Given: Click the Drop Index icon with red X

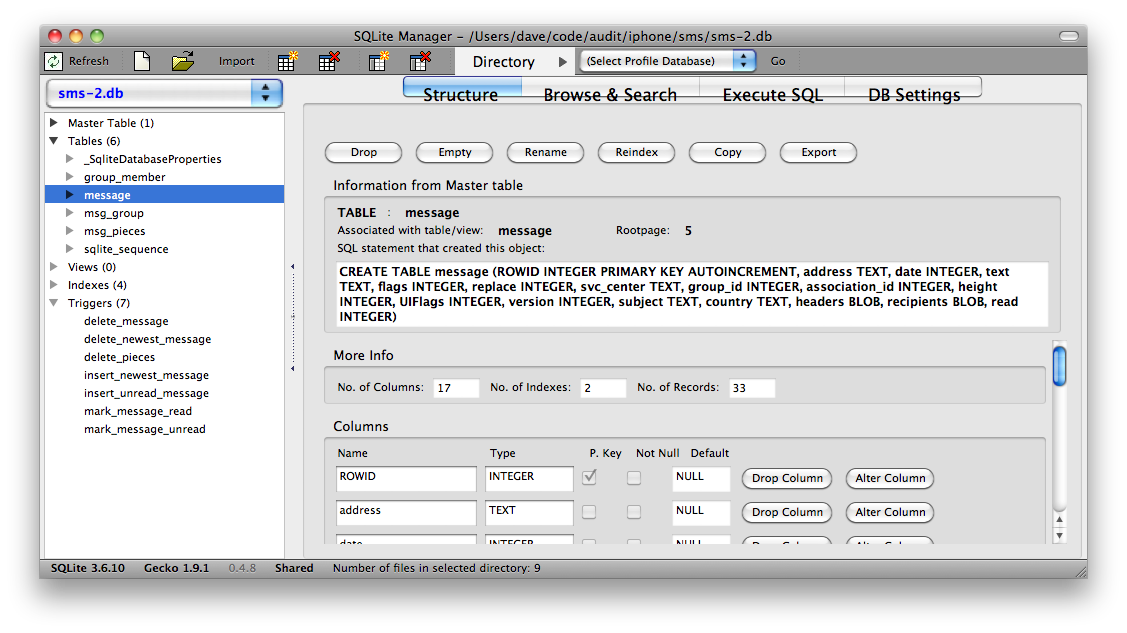Looking at the screenshot, I should tap(420, 61).
